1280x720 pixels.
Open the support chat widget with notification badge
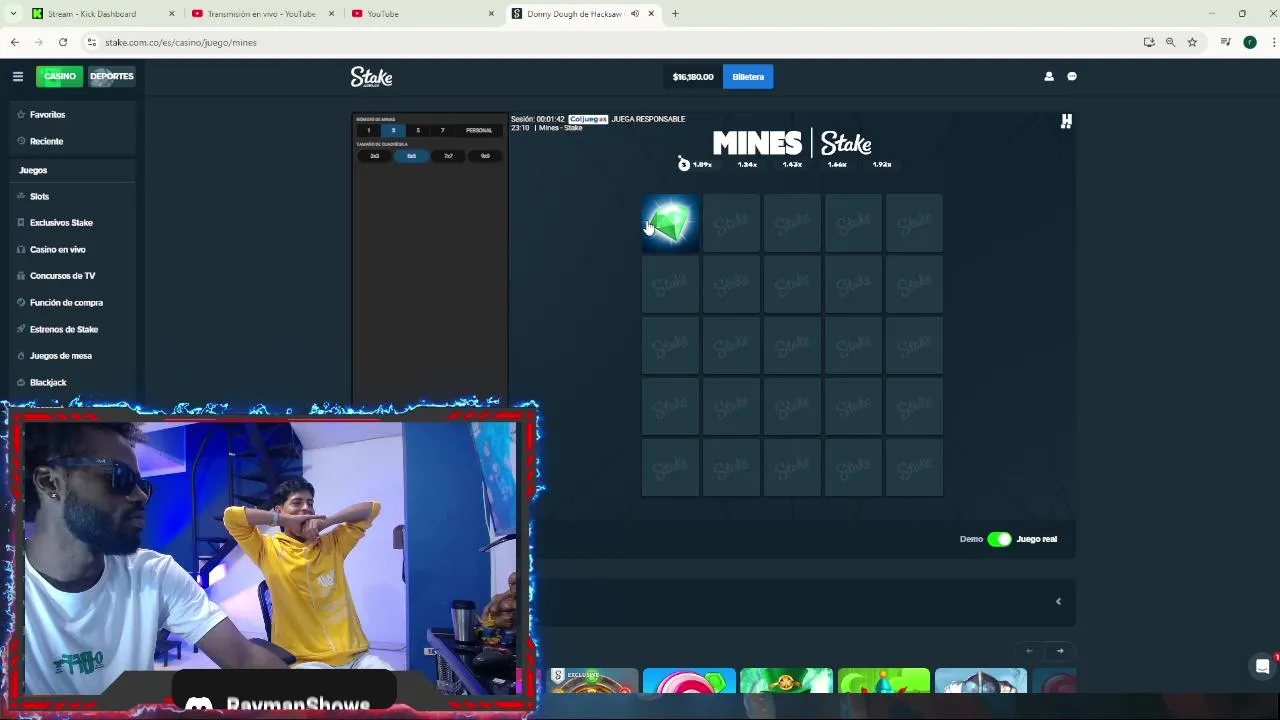click(x=1263, y=666)
